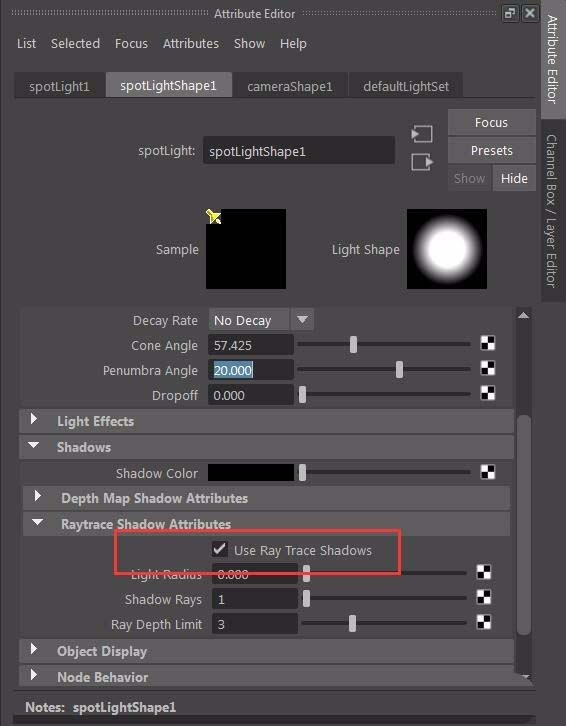The height and width of the screenshot is (726, 566).
Task: Click the attribute list vertical scrollbar thumb
Action: point(523,525)
